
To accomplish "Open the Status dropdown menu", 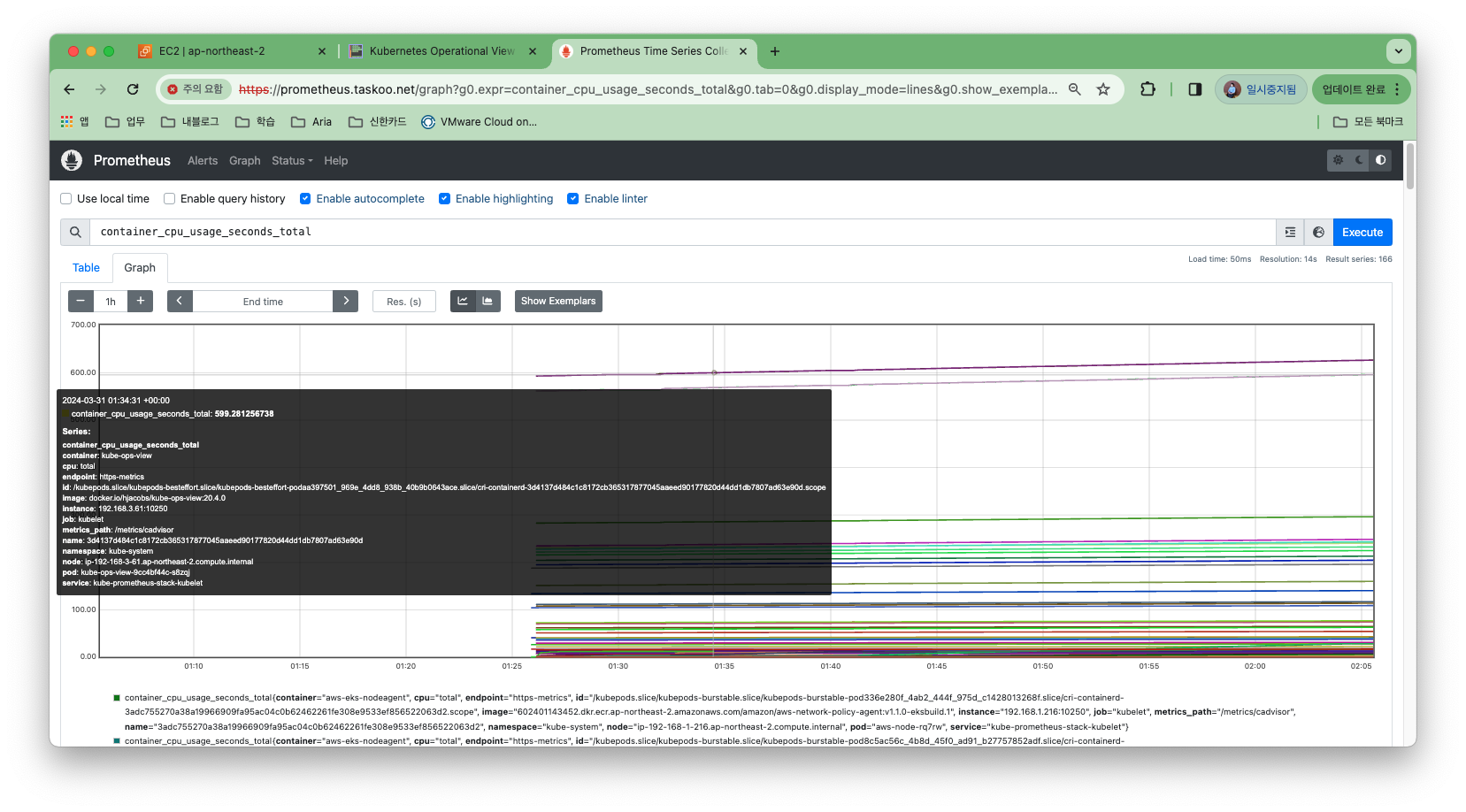I will click(292, 161).
